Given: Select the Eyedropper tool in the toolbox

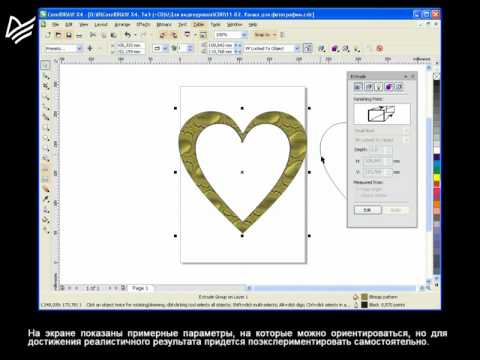Looking at the screenshot, I should coord(45,199).
